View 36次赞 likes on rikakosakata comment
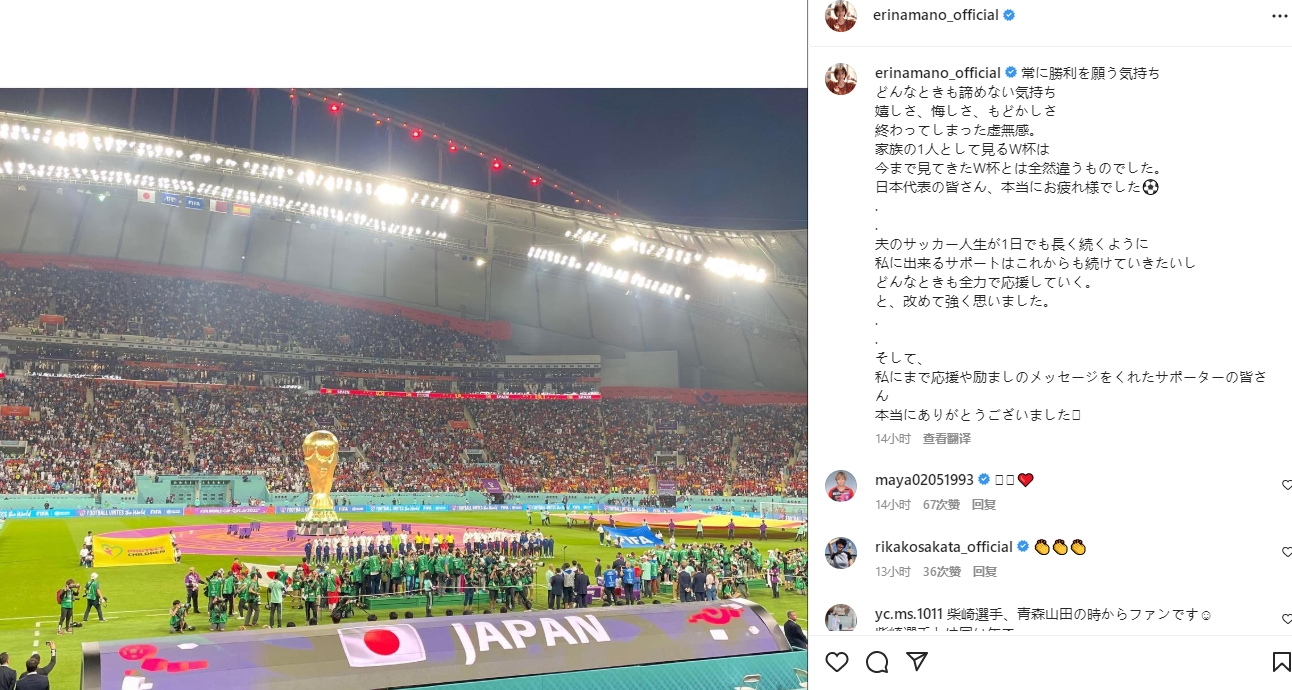The width and height of the screenshot is (1292, 690). 941,572
